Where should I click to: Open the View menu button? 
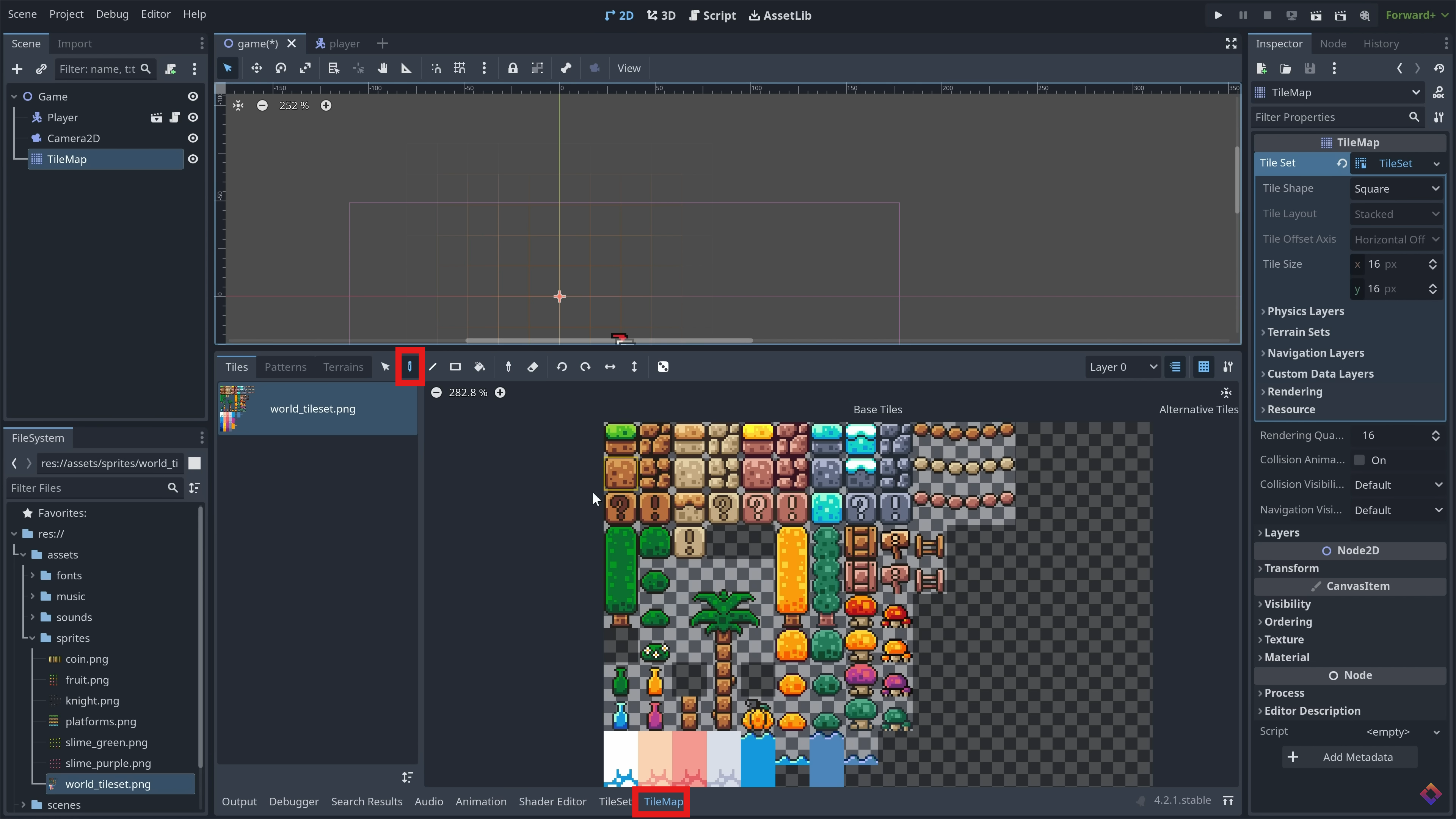[x=629, y=68]
